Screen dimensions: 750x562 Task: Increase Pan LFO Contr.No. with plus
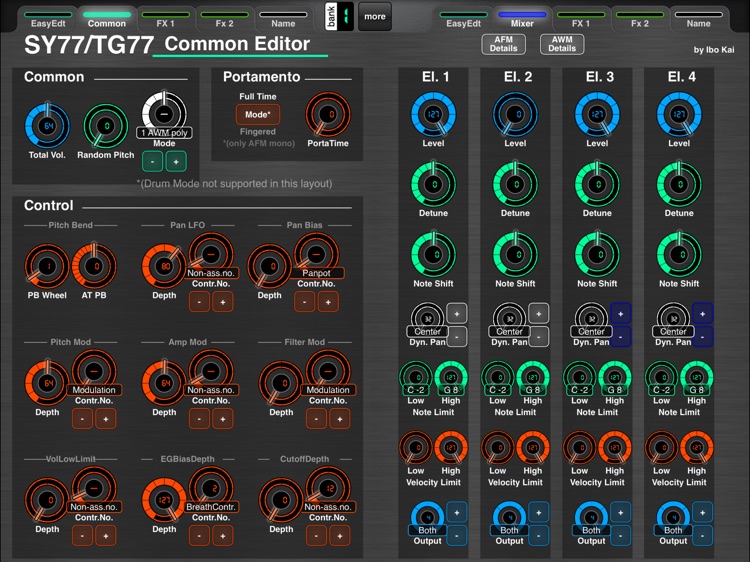point(223,302)
